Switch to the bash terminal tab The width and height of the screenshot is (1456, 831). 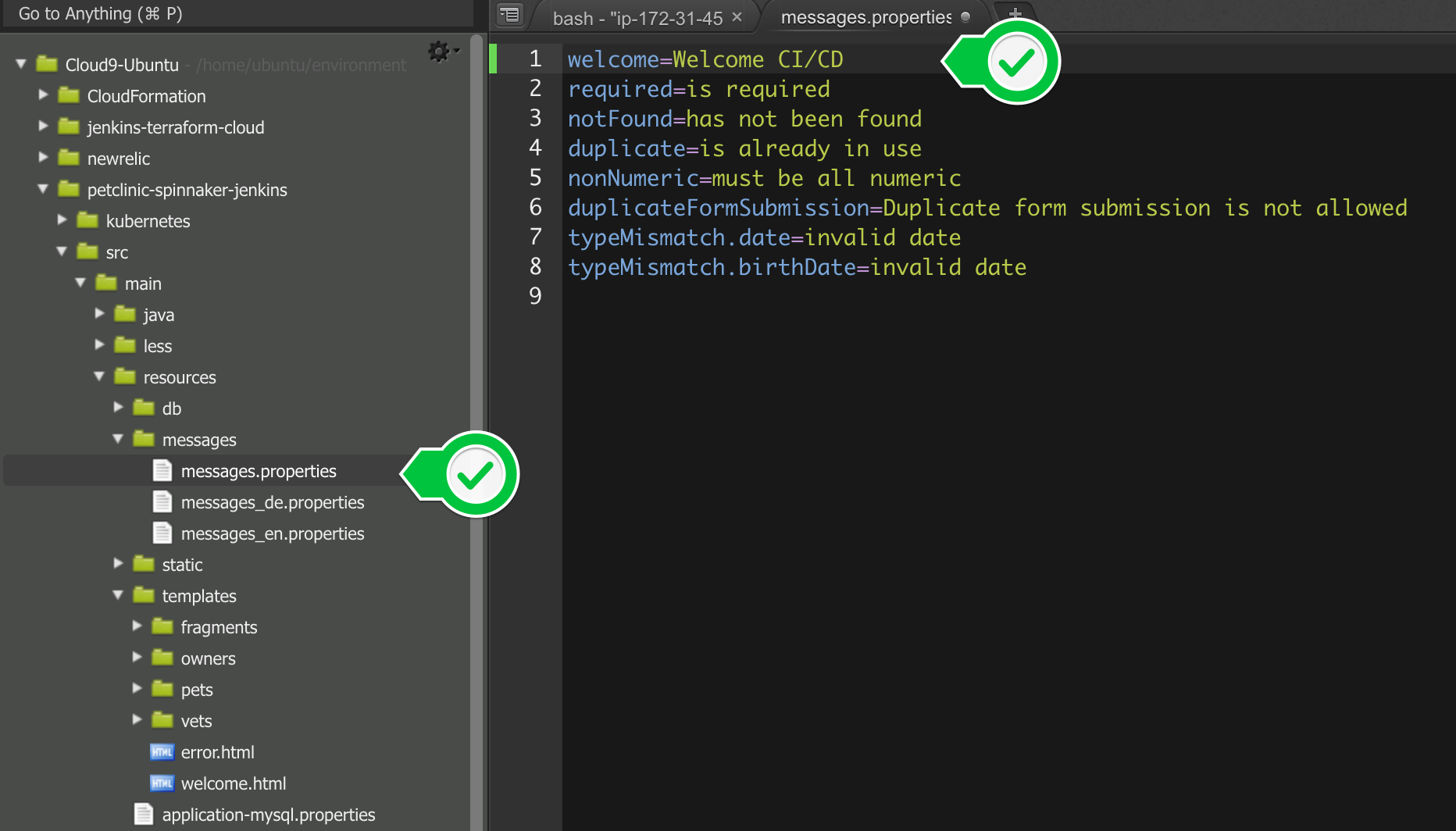(x=641, y=17)
